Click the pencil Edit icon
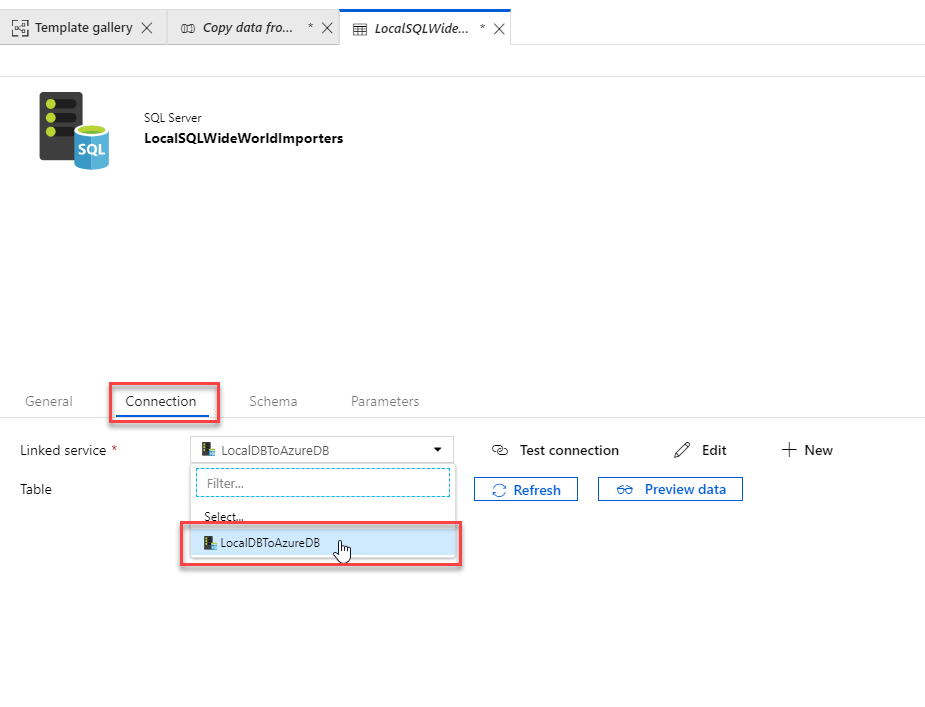925x707 pixels. click(x=682, y=450)
